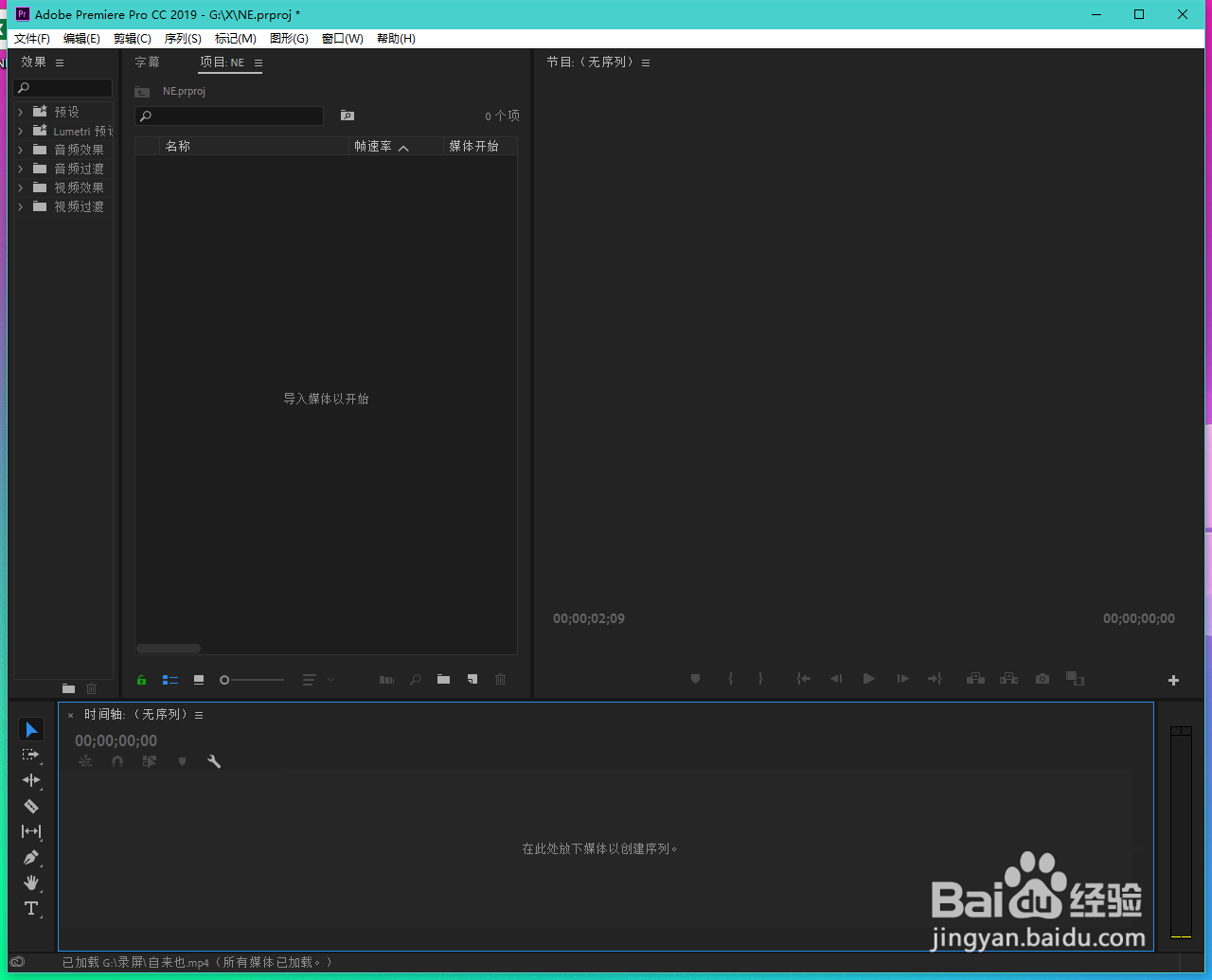
Task: Click the Creative Cloud status bar icon
Action: (x=17, y=962)
